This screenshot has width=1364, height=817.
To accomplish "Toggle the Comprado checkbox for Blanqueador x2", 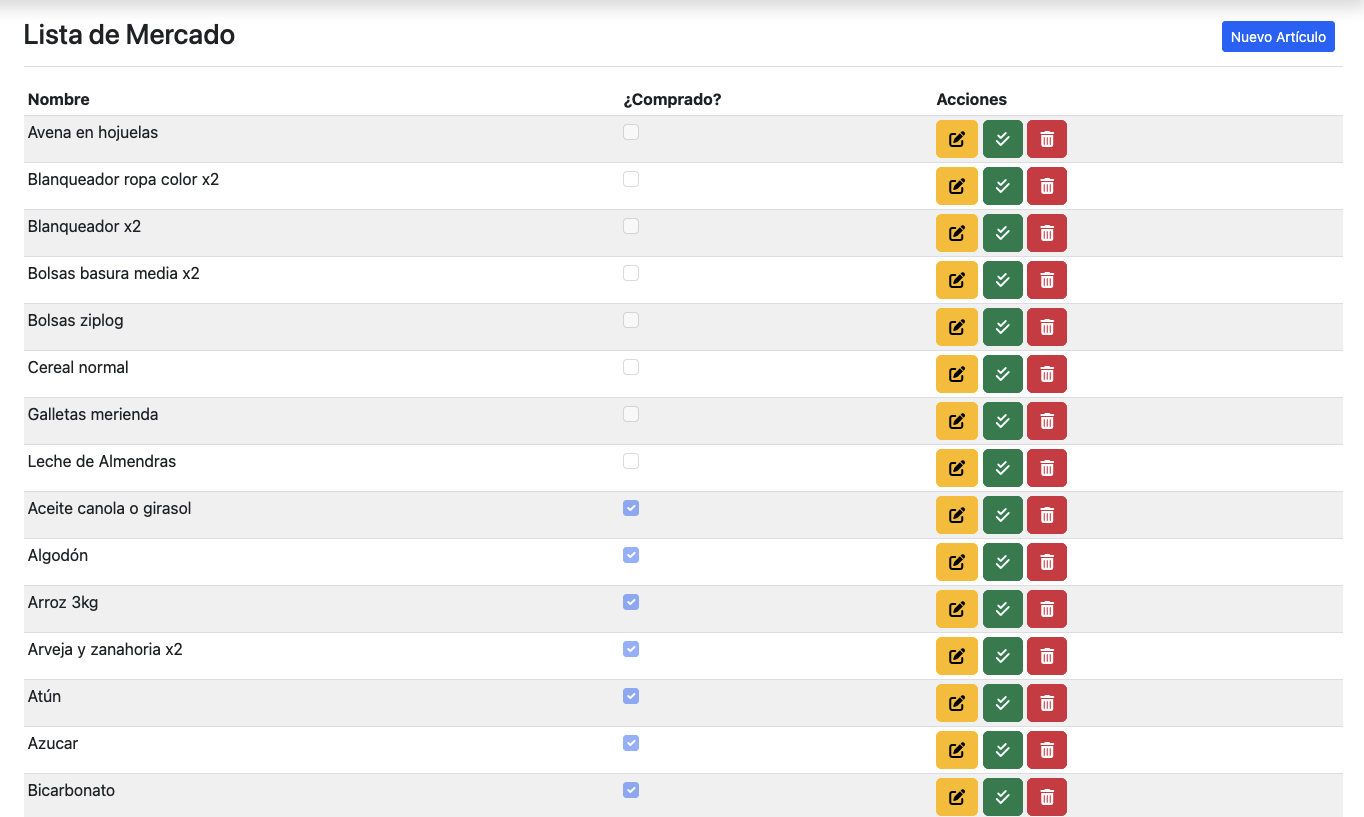I will (x=631, y=226).
